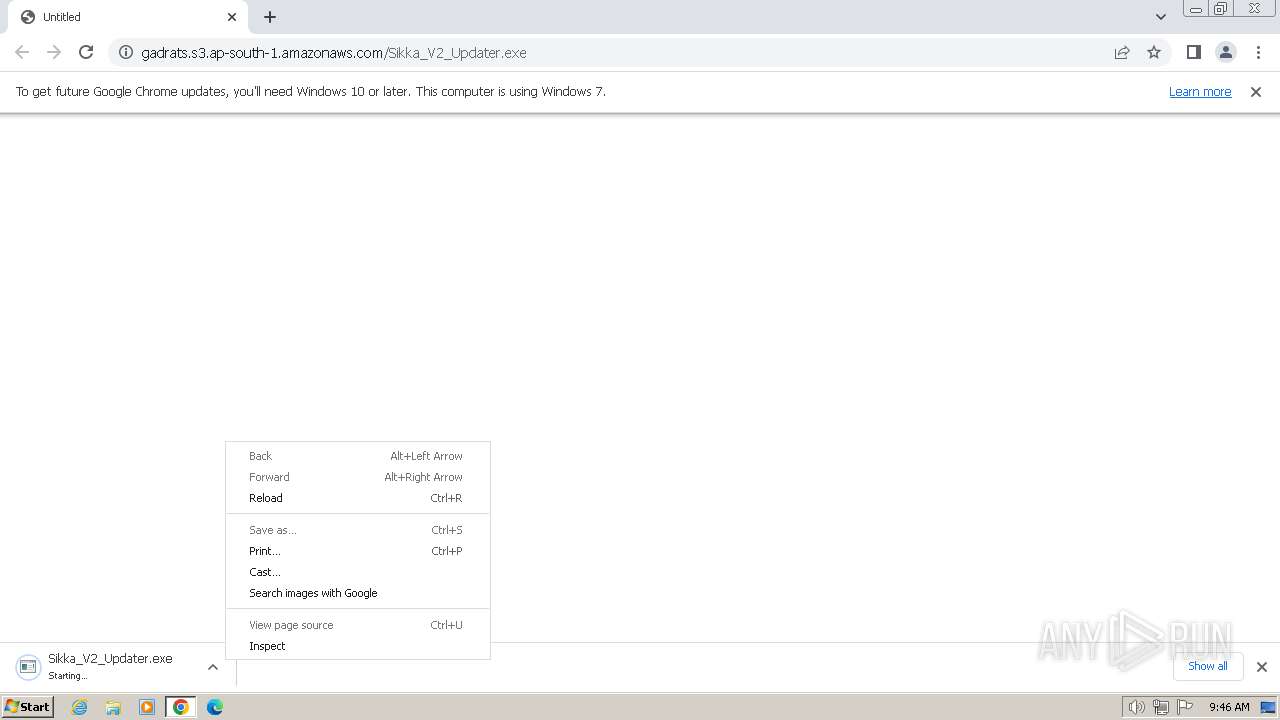
Task: Close the downloads bar
Action: pyautogui.click(x=1261, y=667)
